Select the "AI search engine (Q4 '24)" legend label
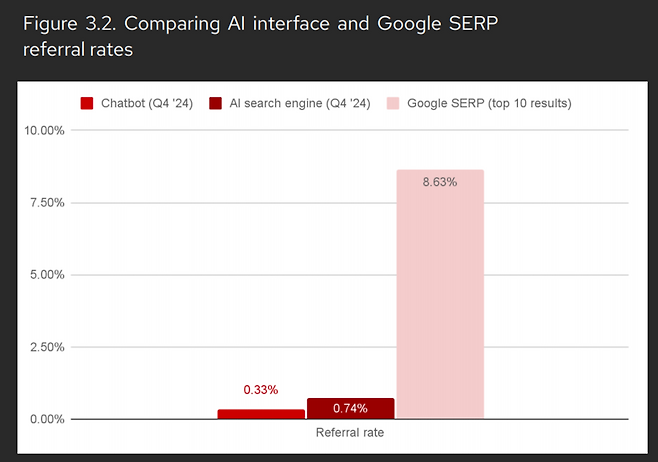 tap(297, 103)
